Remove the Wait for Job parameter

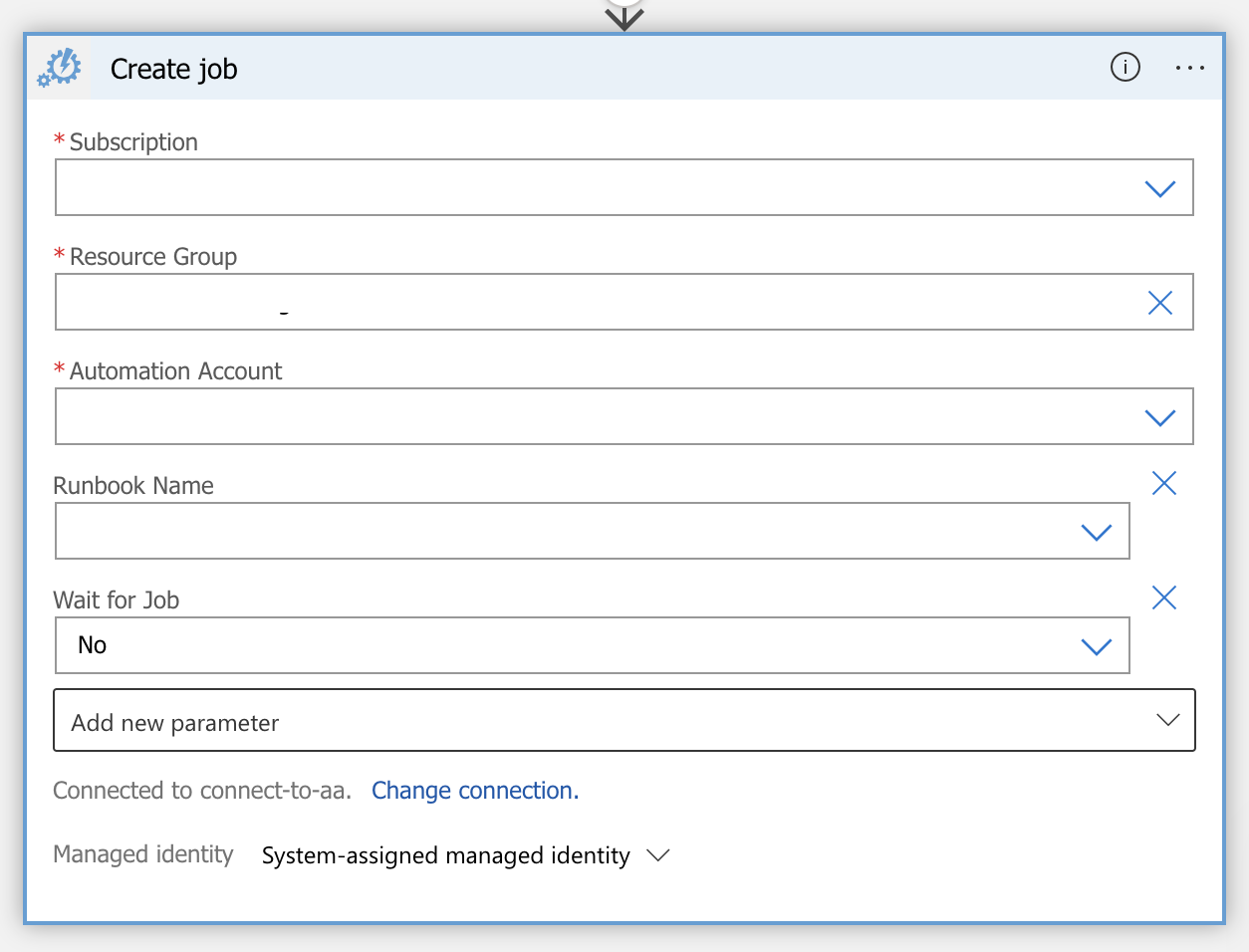tap(1163, 597)
